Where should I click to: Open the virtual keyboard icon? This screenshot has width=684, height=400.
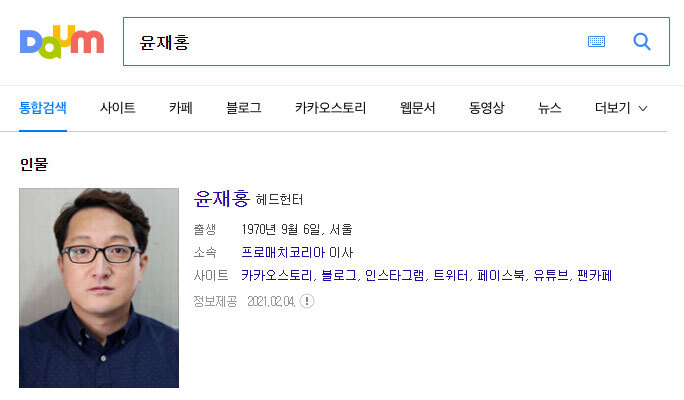(596, 41)
